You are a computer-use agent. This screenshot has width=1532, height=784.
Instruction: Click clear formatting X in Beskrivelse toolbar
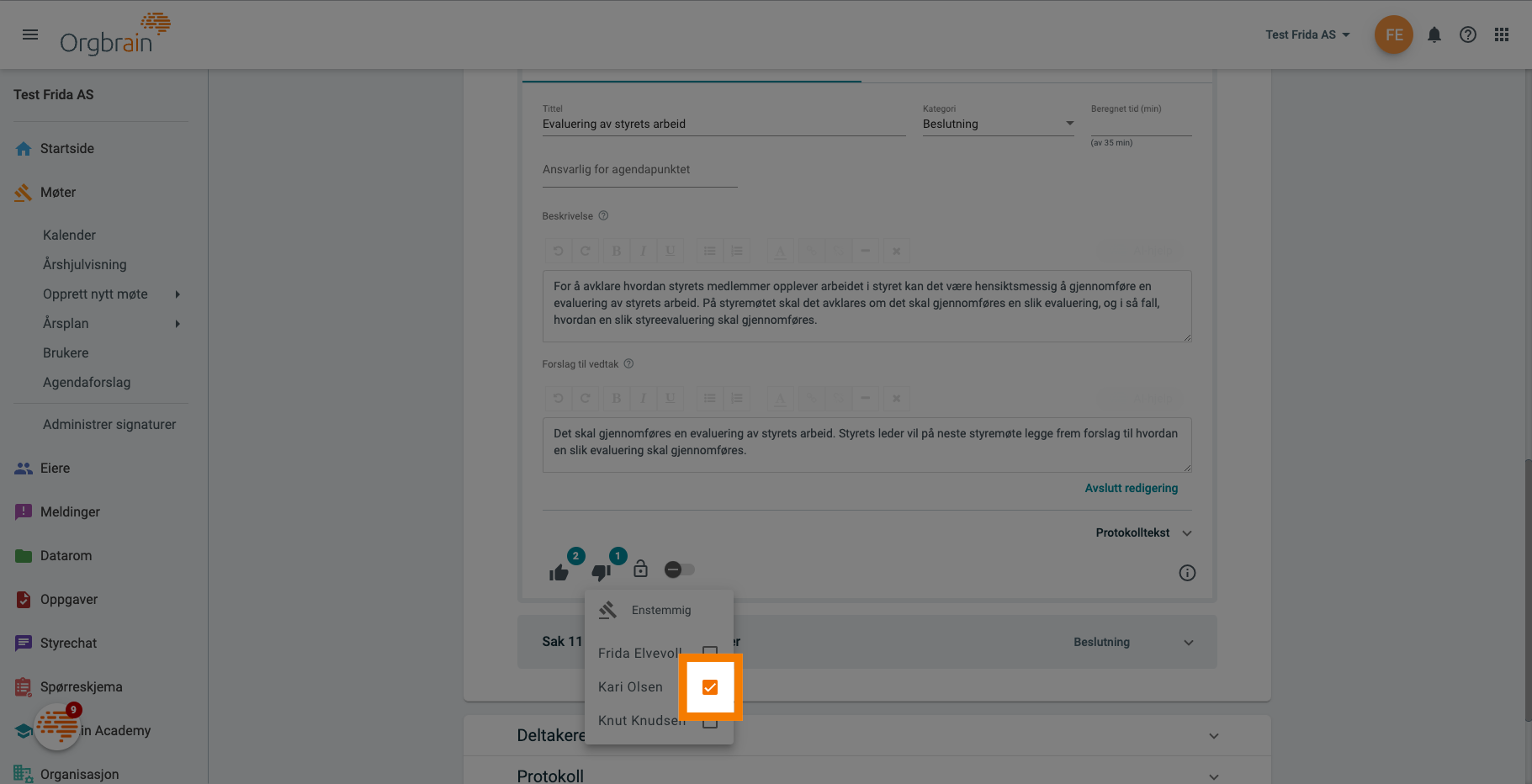click(x=896, y=251)
